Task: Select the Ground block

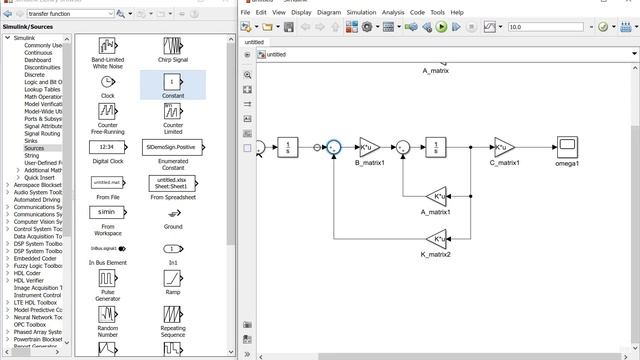Action: tap(174, 213)
